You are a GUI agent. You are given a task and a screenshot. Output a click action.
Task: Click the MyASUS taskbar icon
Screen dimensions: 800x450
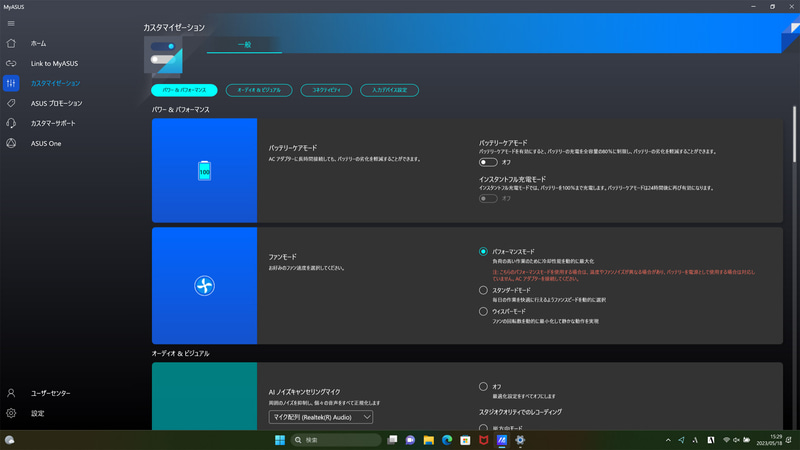pyautogui.click(x=502, y=440)
